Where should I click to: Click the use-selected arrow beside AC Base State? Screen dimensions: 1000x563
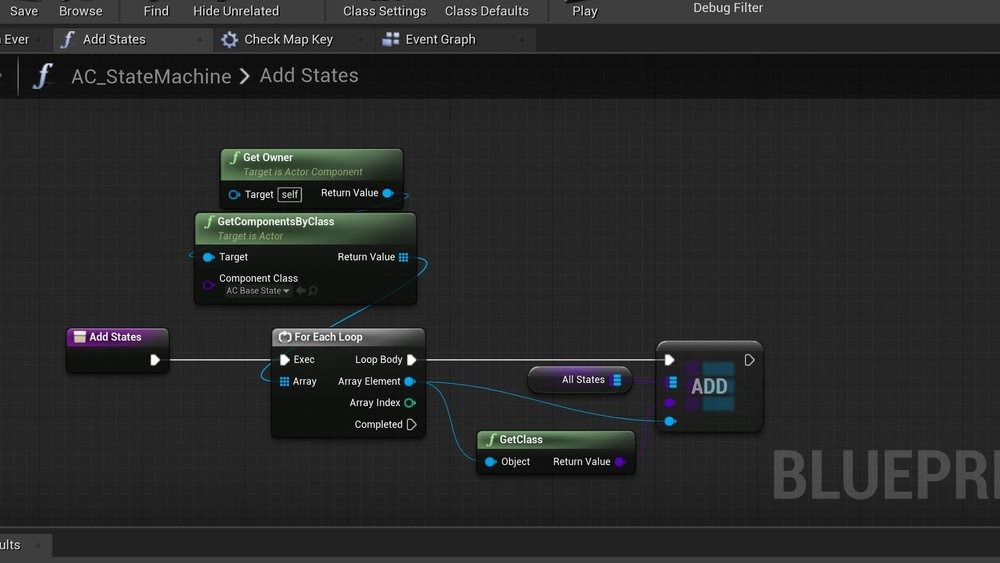pos(300,291)
